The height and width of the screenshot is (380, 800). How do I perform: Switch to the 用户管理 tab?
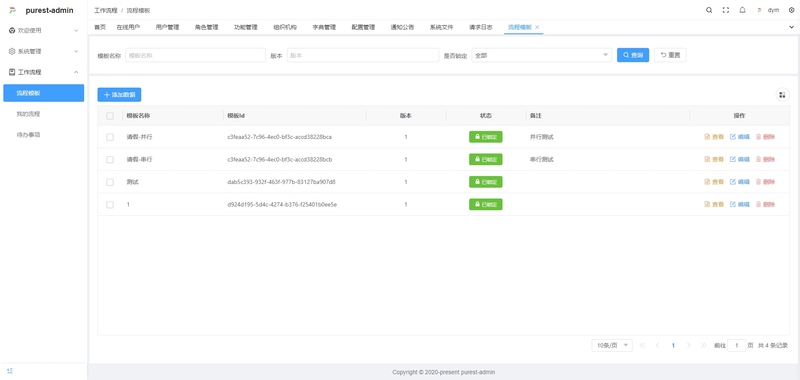167,28
